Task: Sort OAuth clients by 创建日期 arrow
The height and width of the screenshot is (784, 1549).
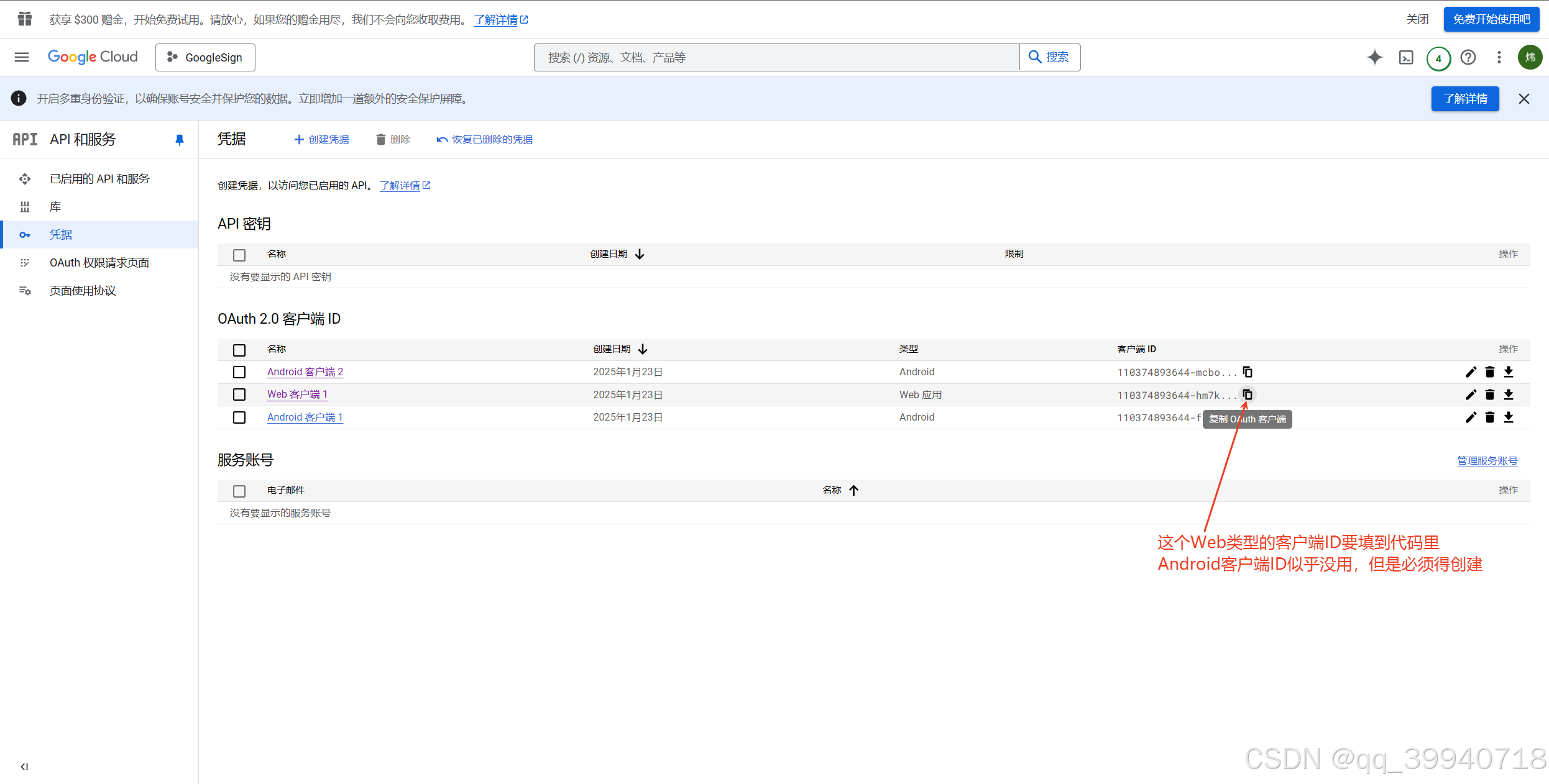Action: click(643, 349)
